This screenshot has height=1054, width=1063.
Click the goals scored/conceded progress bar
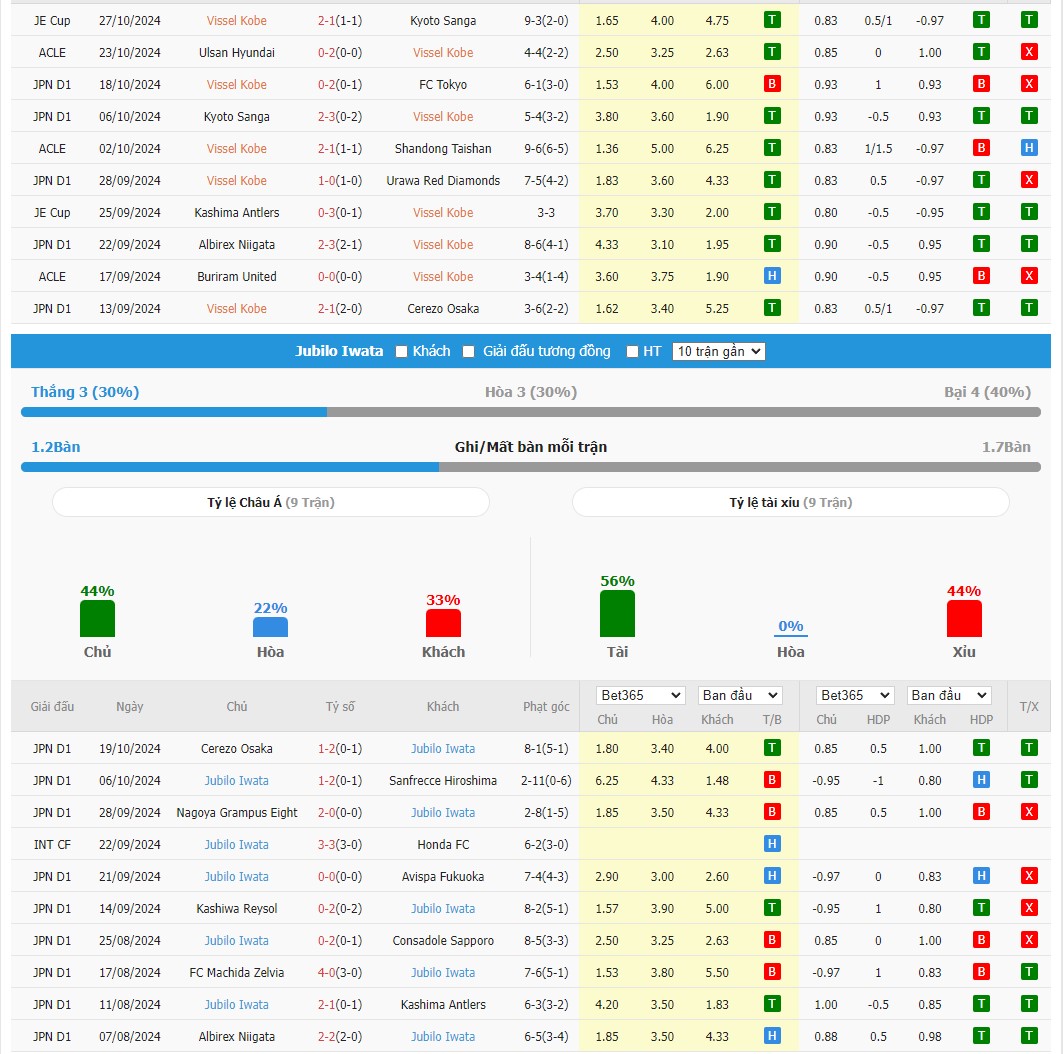coord(531,467)
